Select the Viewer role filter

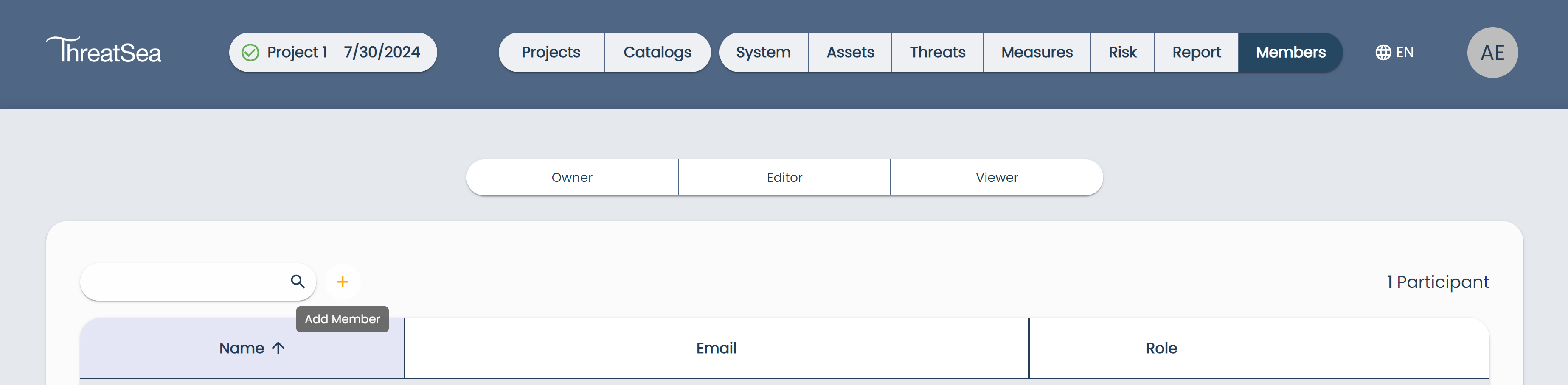point(996,177)
